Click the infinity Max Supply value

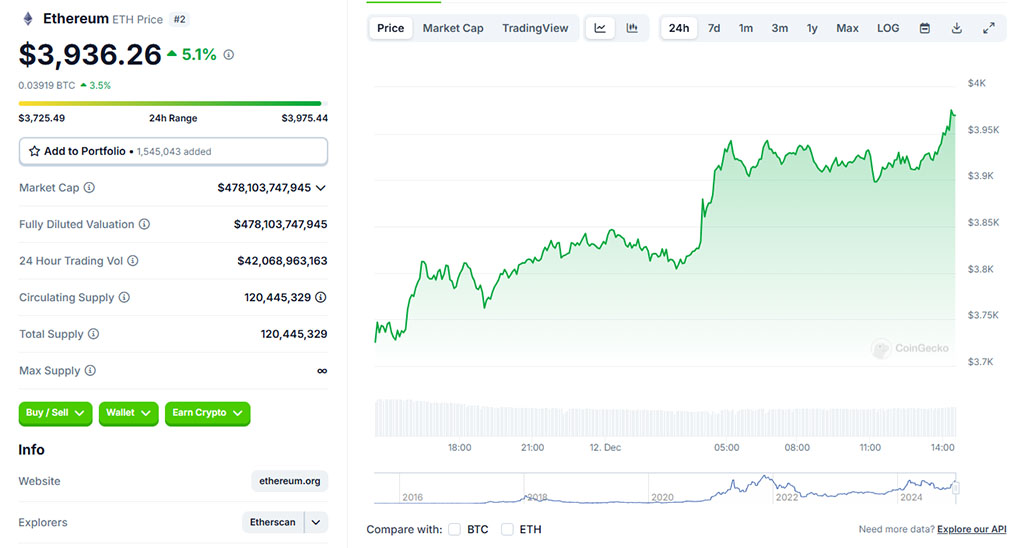tap(322, 371)
